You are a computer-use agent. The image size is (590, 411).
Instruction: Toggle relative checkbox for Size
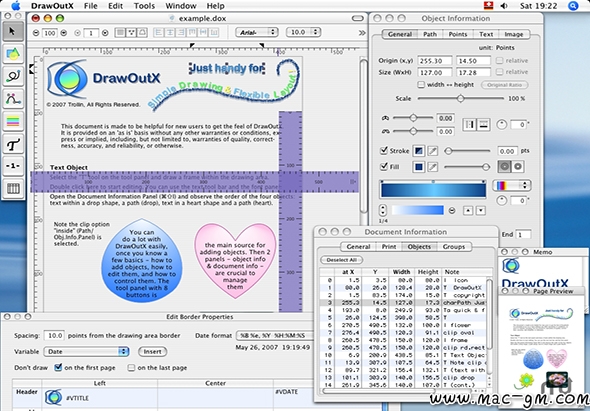pyautogui.click(x=499, y=72)
